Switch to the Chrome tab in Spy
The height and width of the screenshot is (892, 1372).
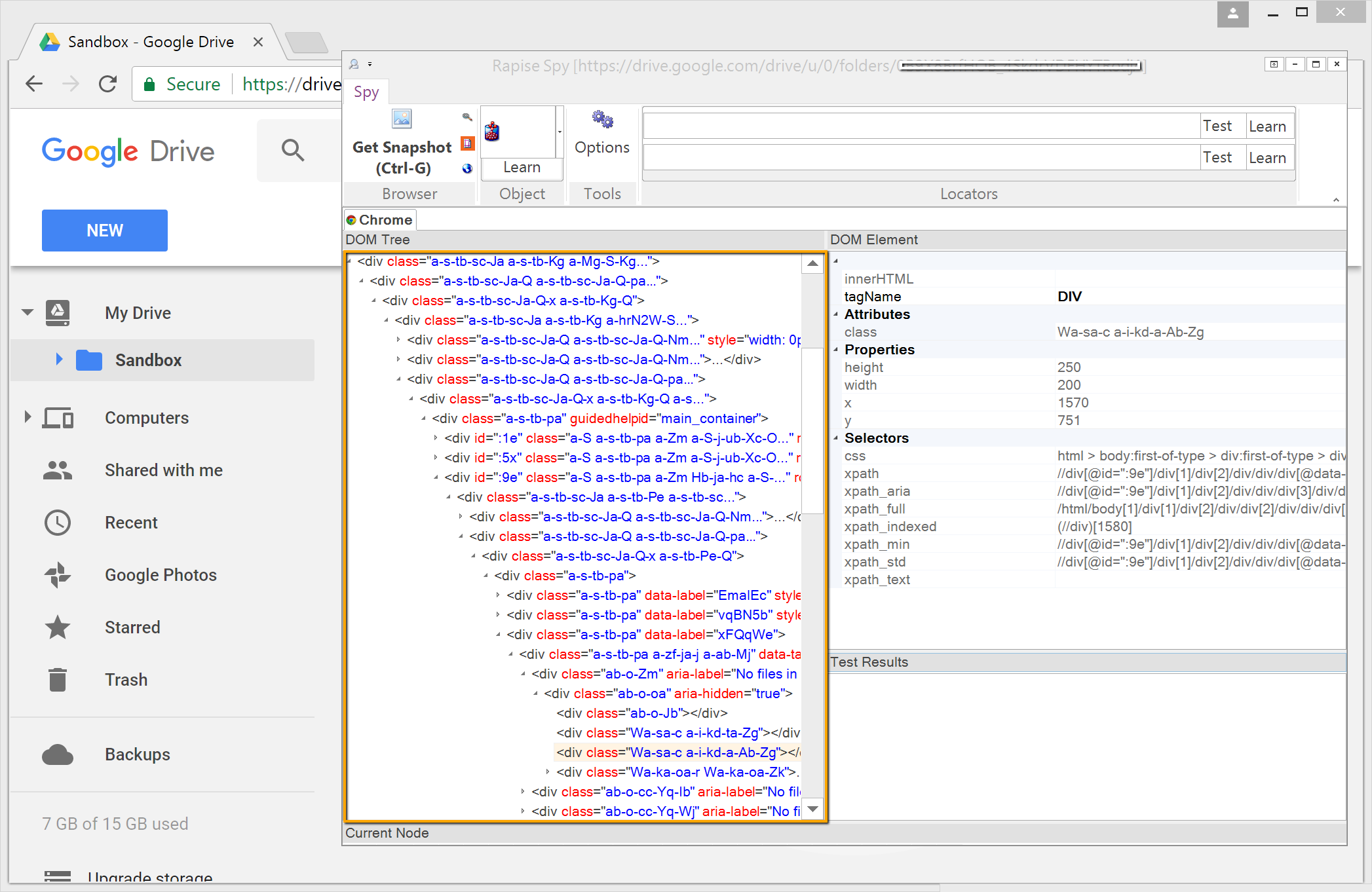(380, 220)
